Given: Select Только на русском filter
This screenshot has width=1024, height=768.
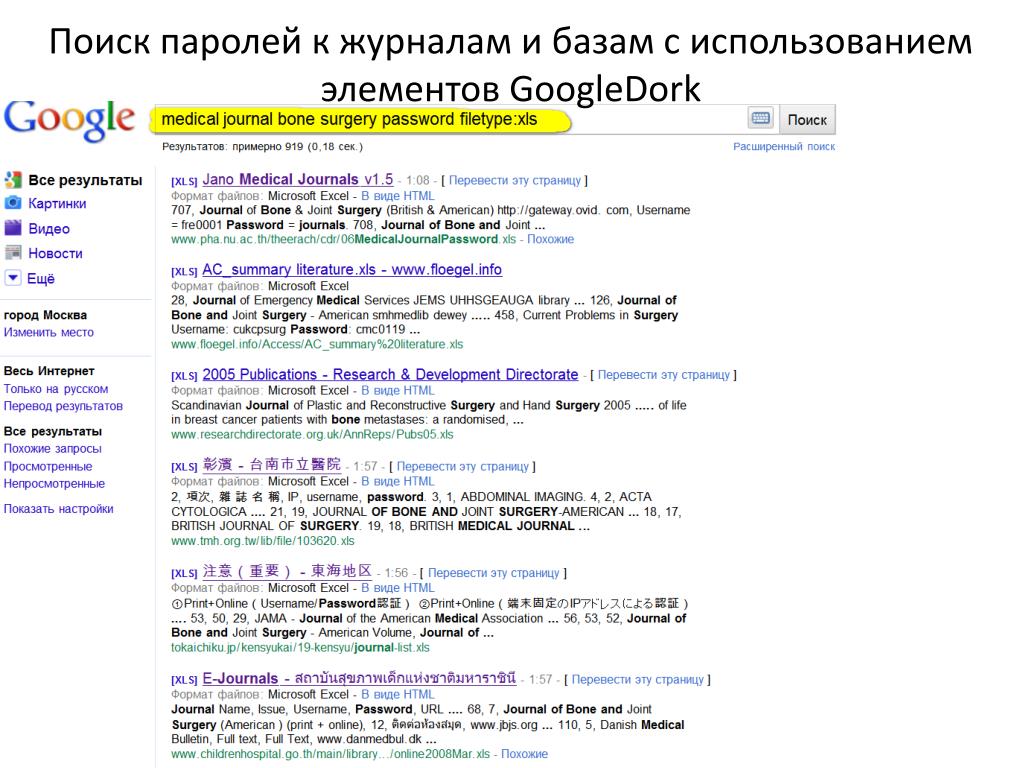Looking at the screenshot, I should pos(56,389).
